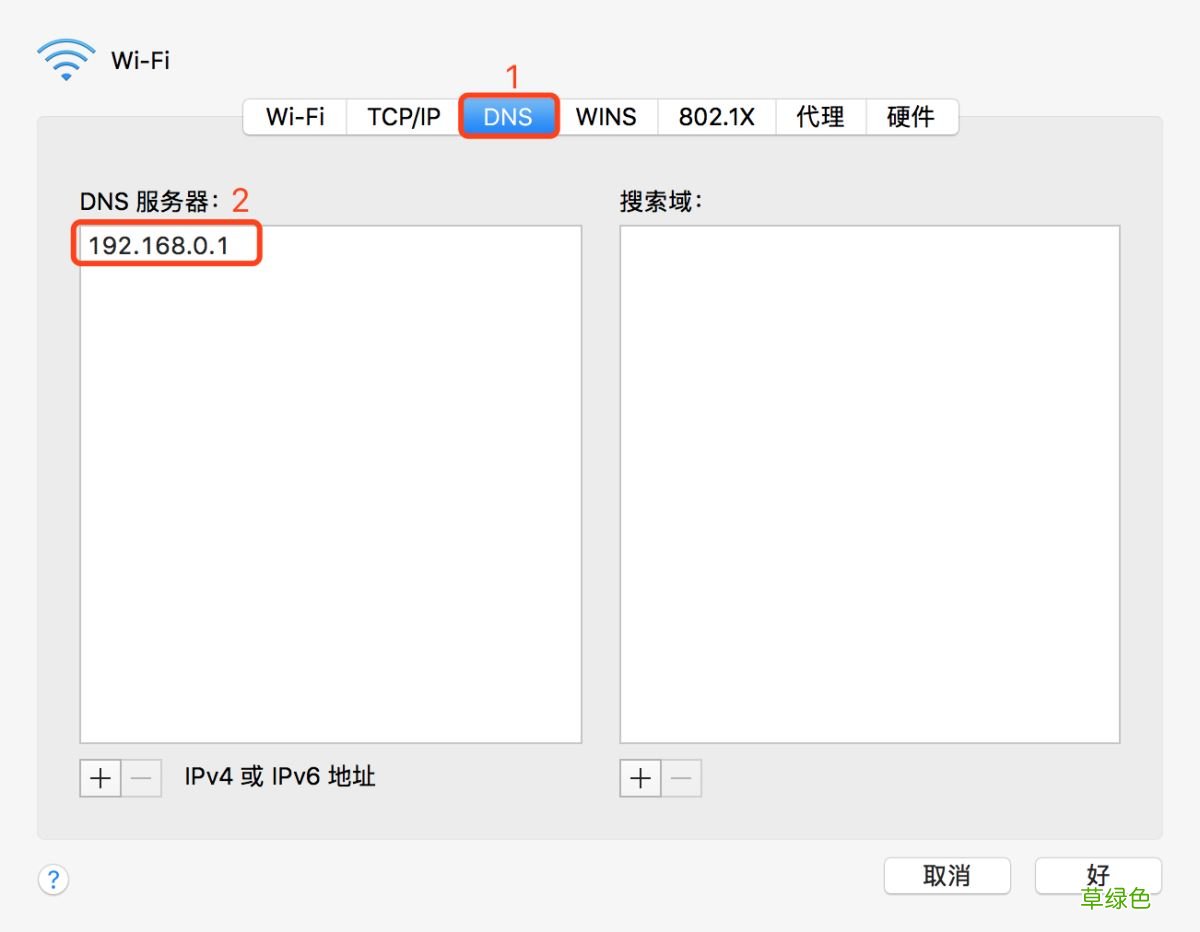Click the add (+) icon under 搜索域

tap(639, 778)
